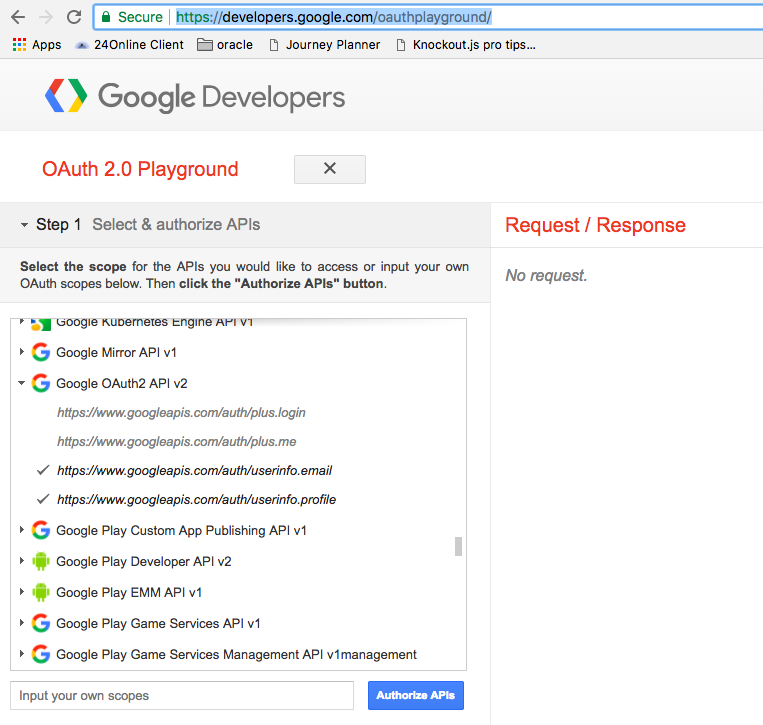Open the Journey Planner bookmark
This screenshot has height=725, width=763.
pyautogui.click(x=325, y=45)
